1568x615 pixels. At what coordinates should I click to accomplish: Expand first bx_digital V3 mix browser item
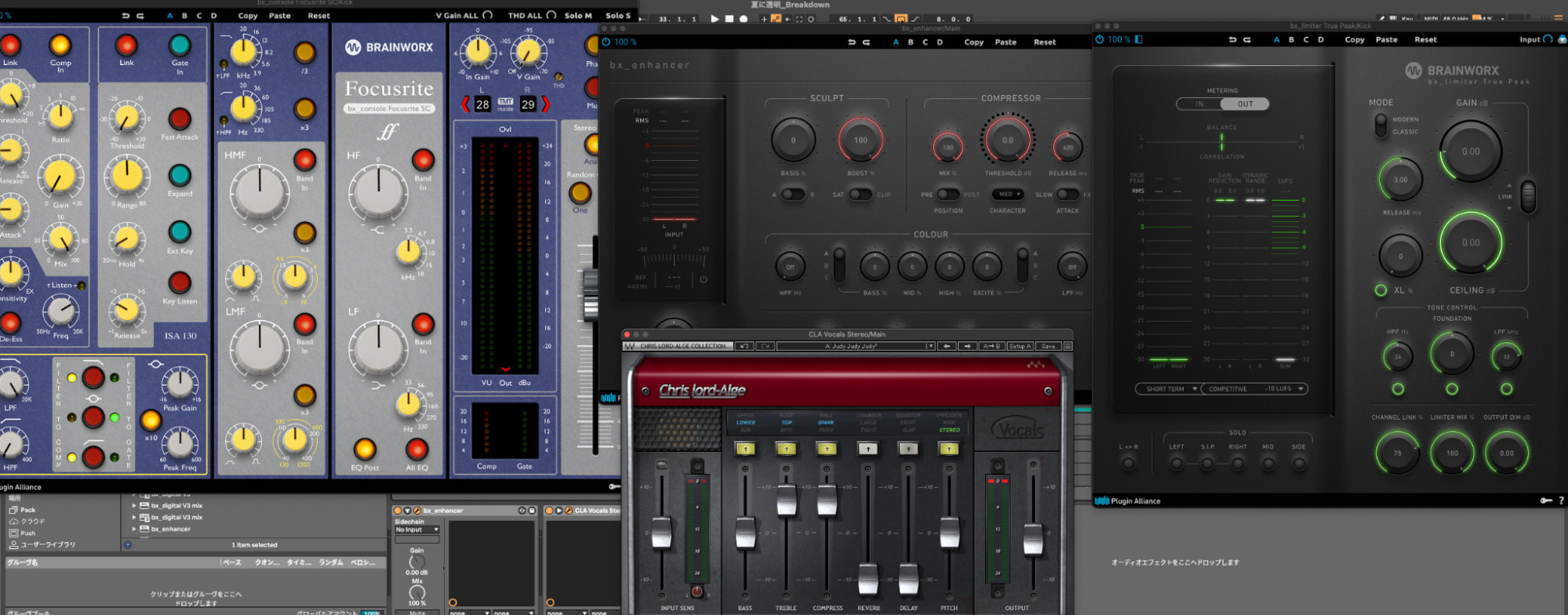(134, 506)
